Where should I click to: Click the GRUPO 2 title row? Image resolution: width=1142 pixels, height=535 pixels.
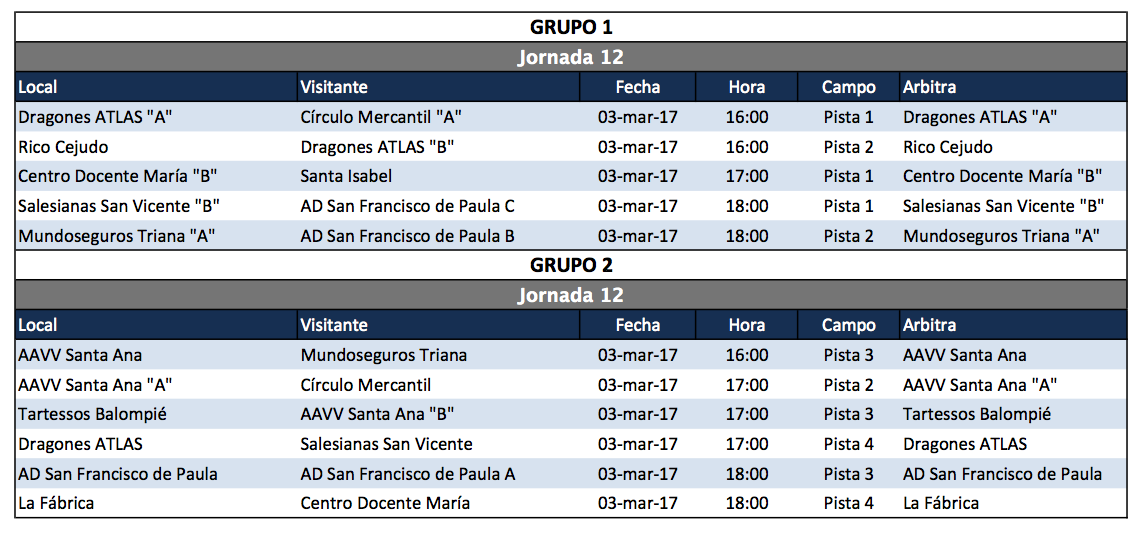click(570, 265)
